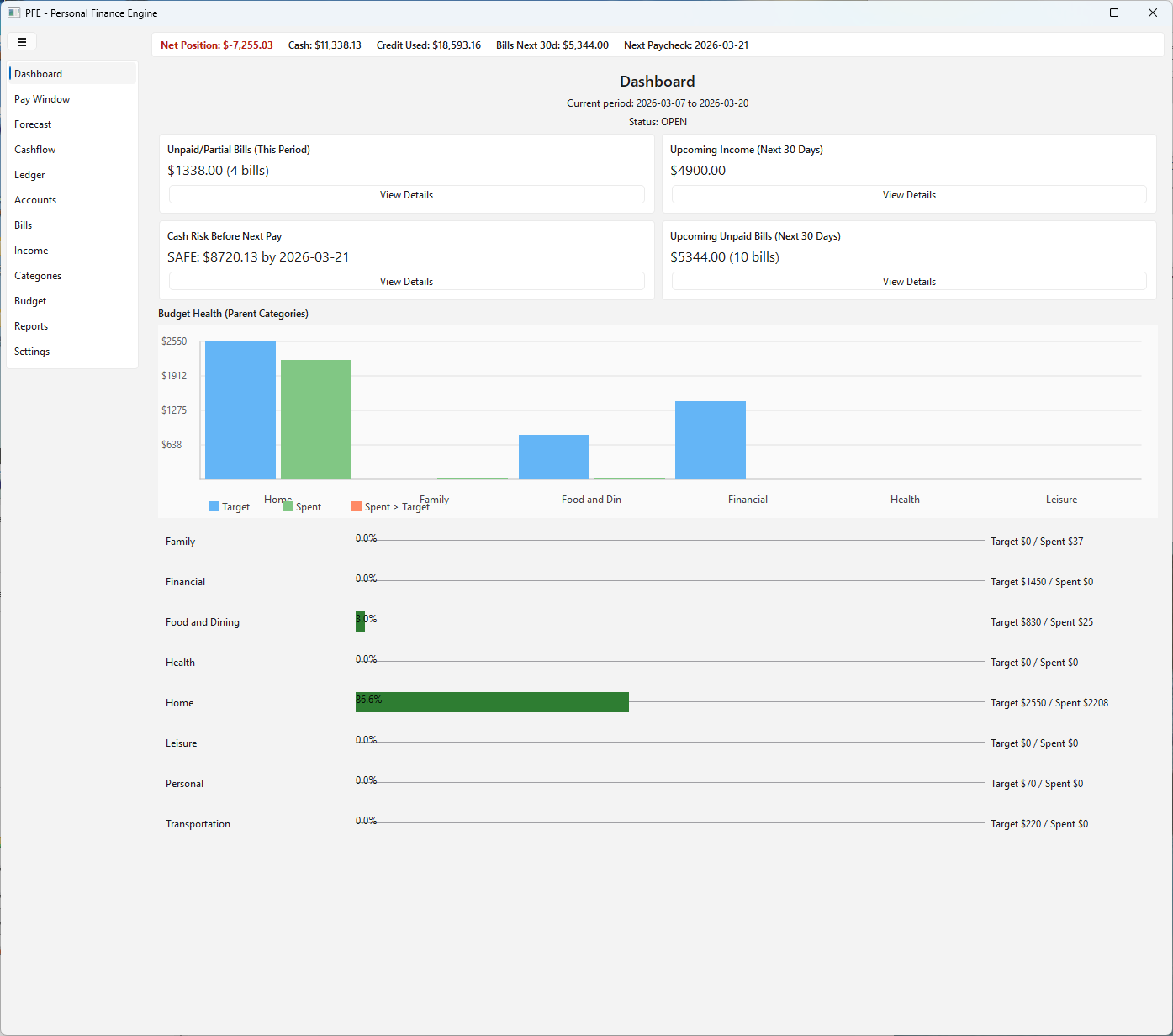Open the Income section
The height and width of the screenshot is (1036, 1173).
coord(31,250)
